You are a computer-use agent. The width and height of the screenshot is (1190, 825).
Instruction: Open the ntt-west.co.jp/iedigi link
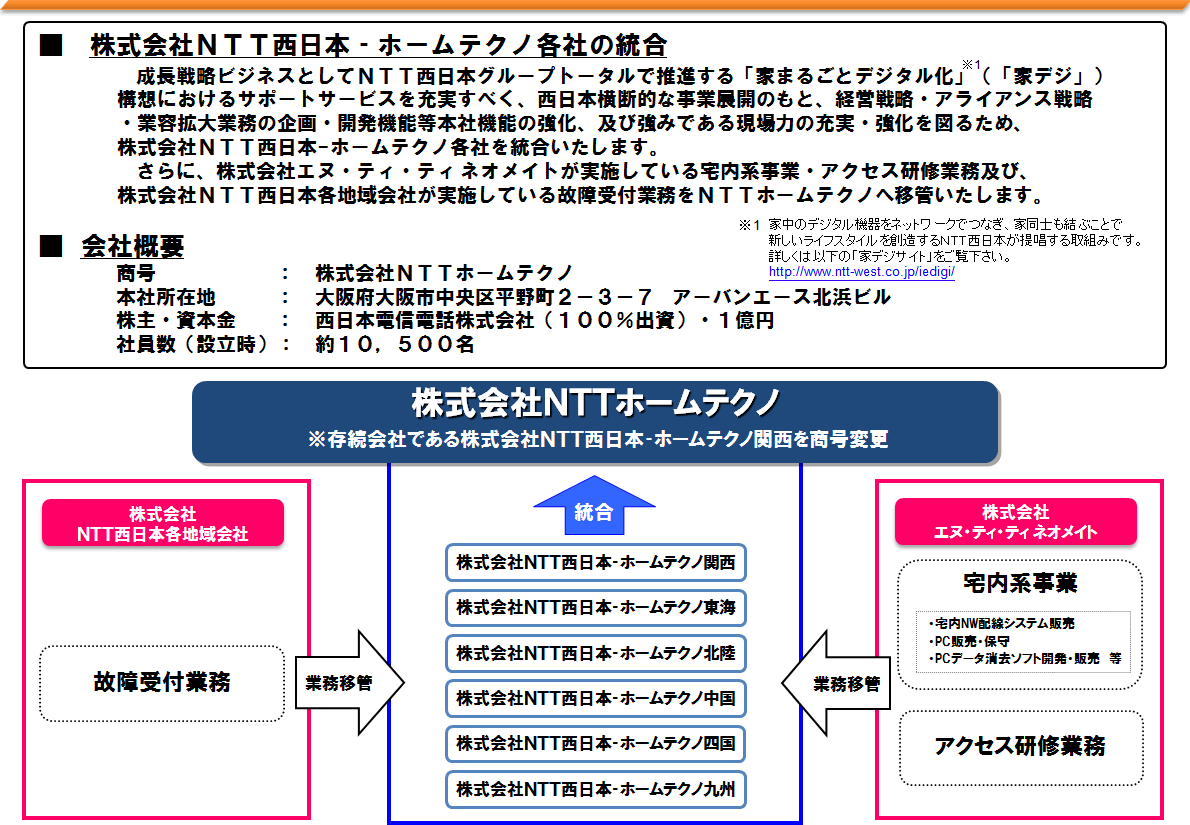861,272
